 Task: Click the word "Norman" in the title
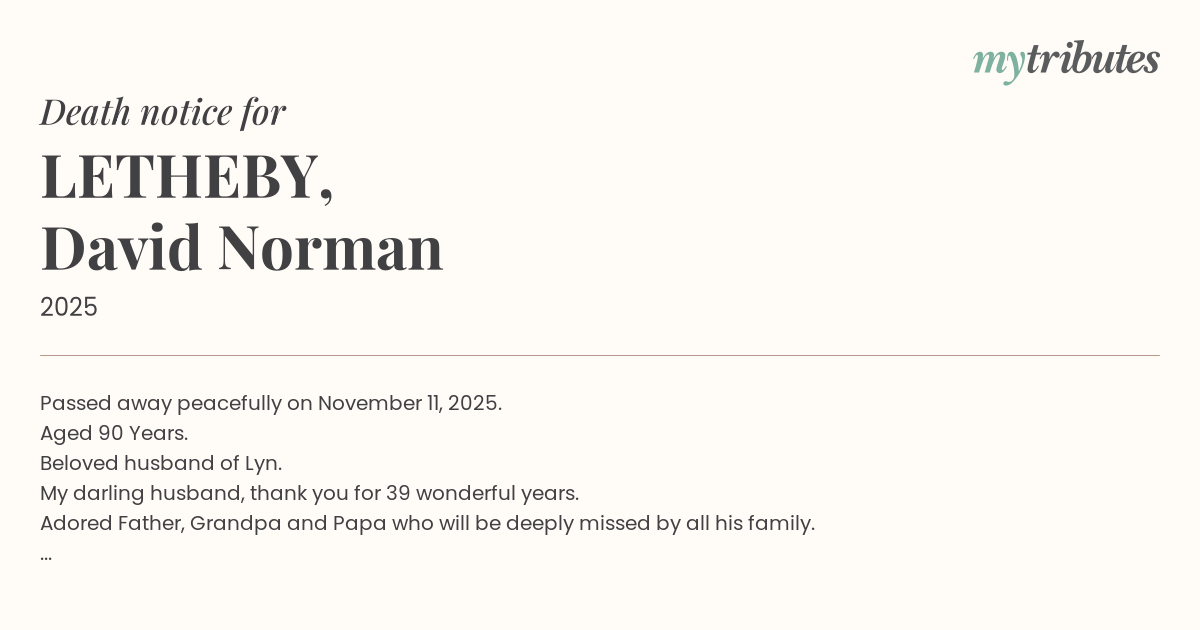click(x=330, y=247)
